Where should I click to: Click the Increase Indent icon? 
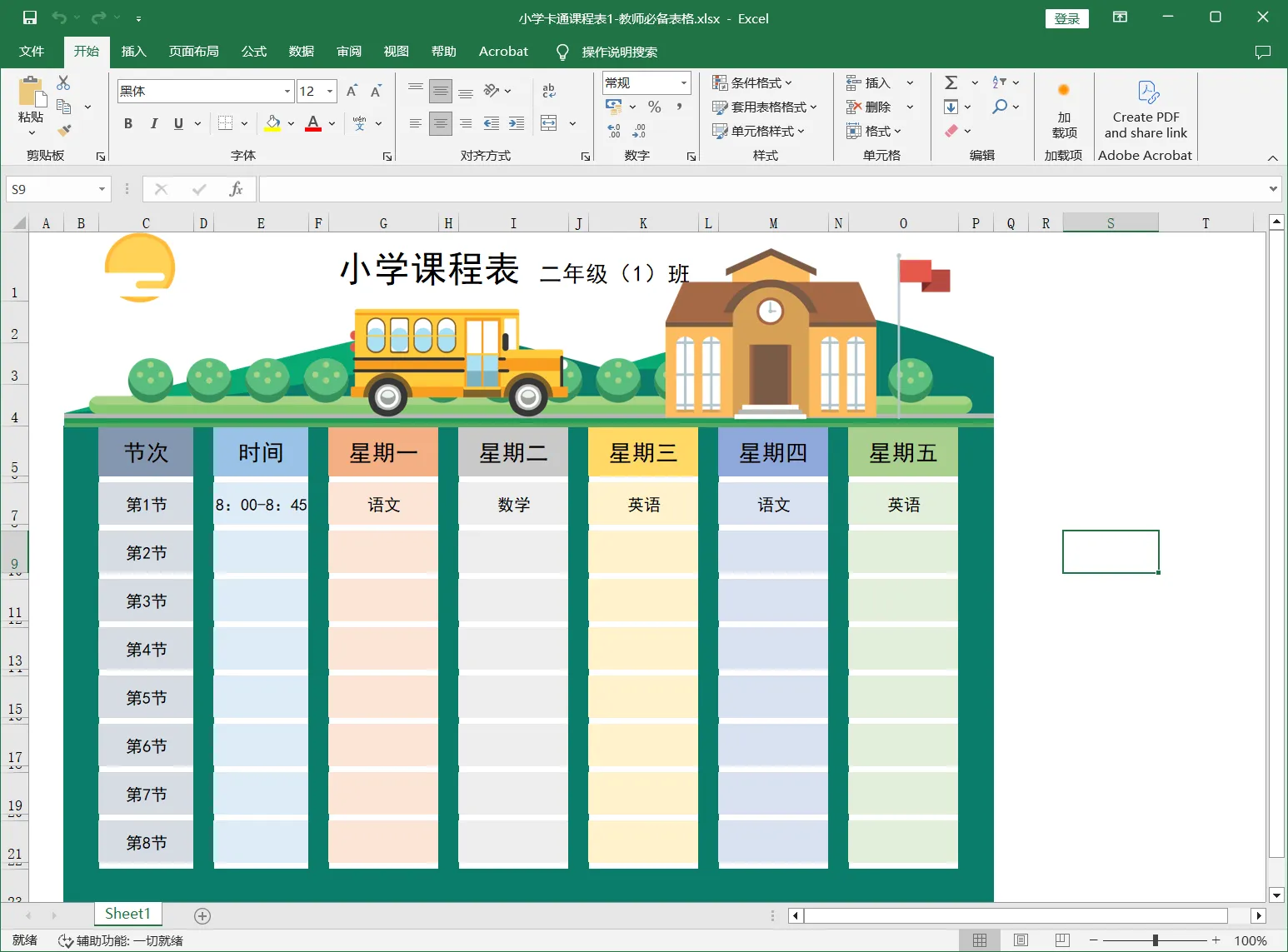click(517, 123)
